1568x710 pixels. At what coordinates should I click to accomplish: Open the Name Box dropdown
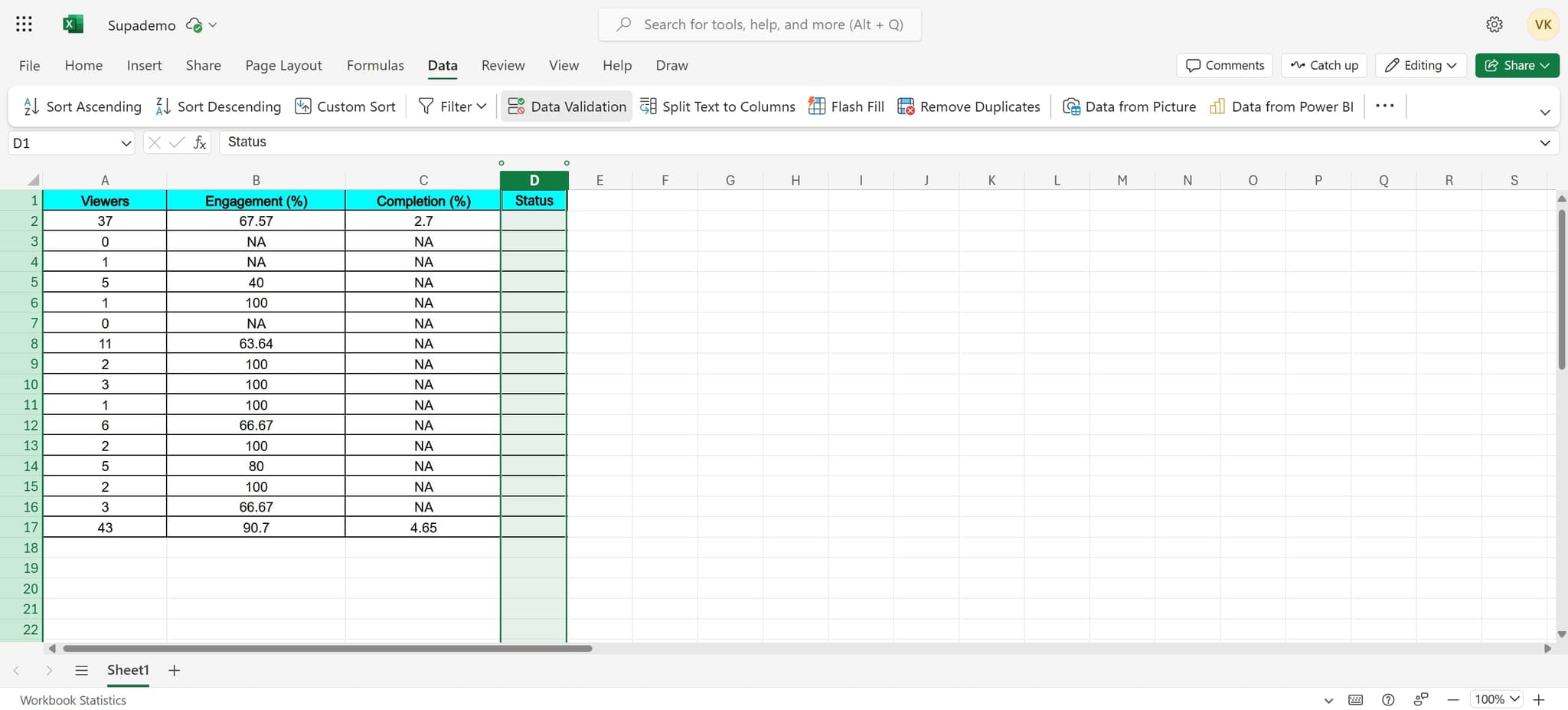[125, 142]
